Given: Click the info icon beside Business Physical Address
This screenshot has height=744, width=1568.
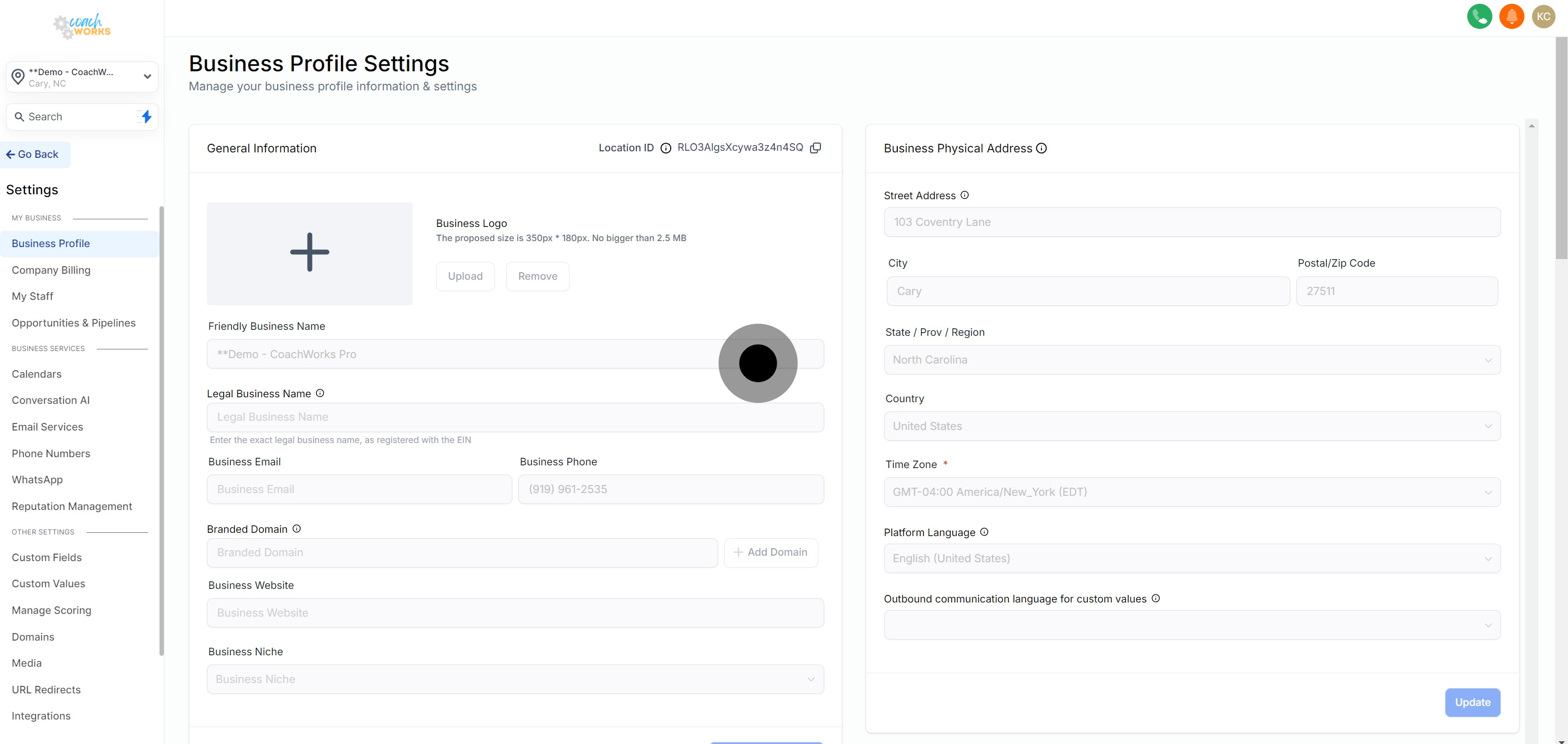Looking at the screenshot, I should click(x=1042, y=148).
